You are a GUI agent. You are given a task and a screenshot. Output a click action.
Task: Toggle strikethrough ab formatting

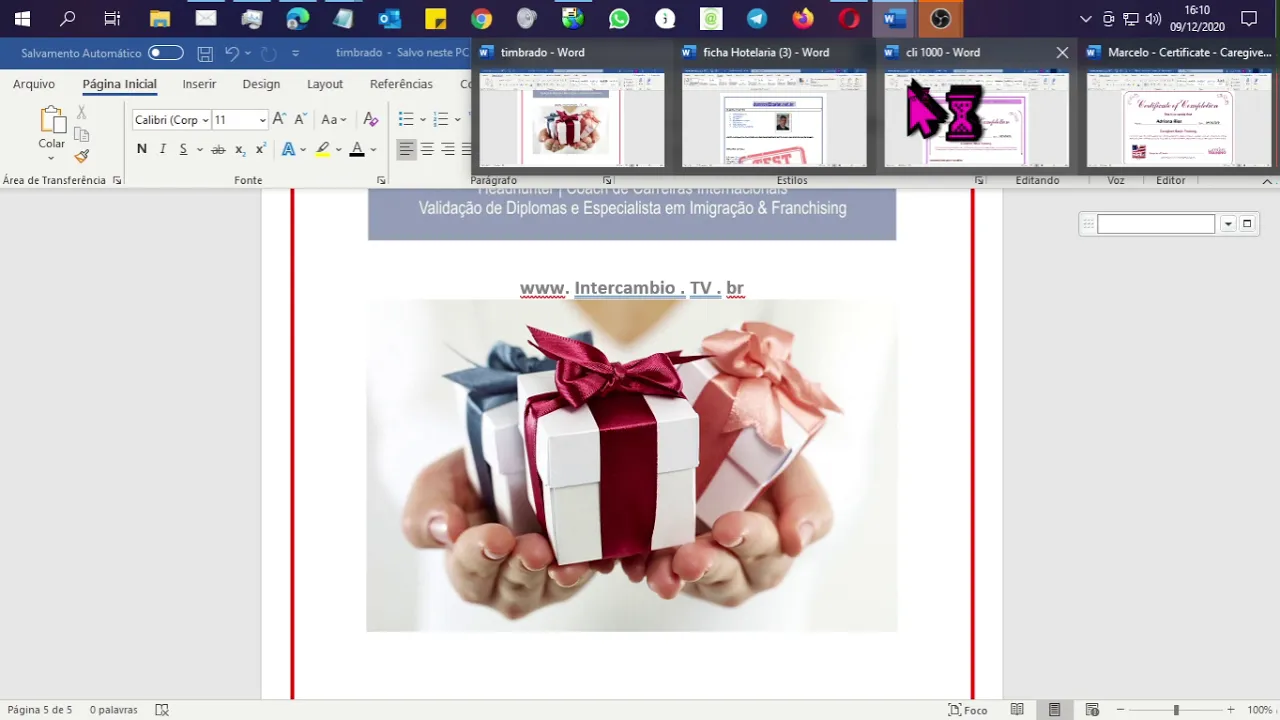click(218, 149)
